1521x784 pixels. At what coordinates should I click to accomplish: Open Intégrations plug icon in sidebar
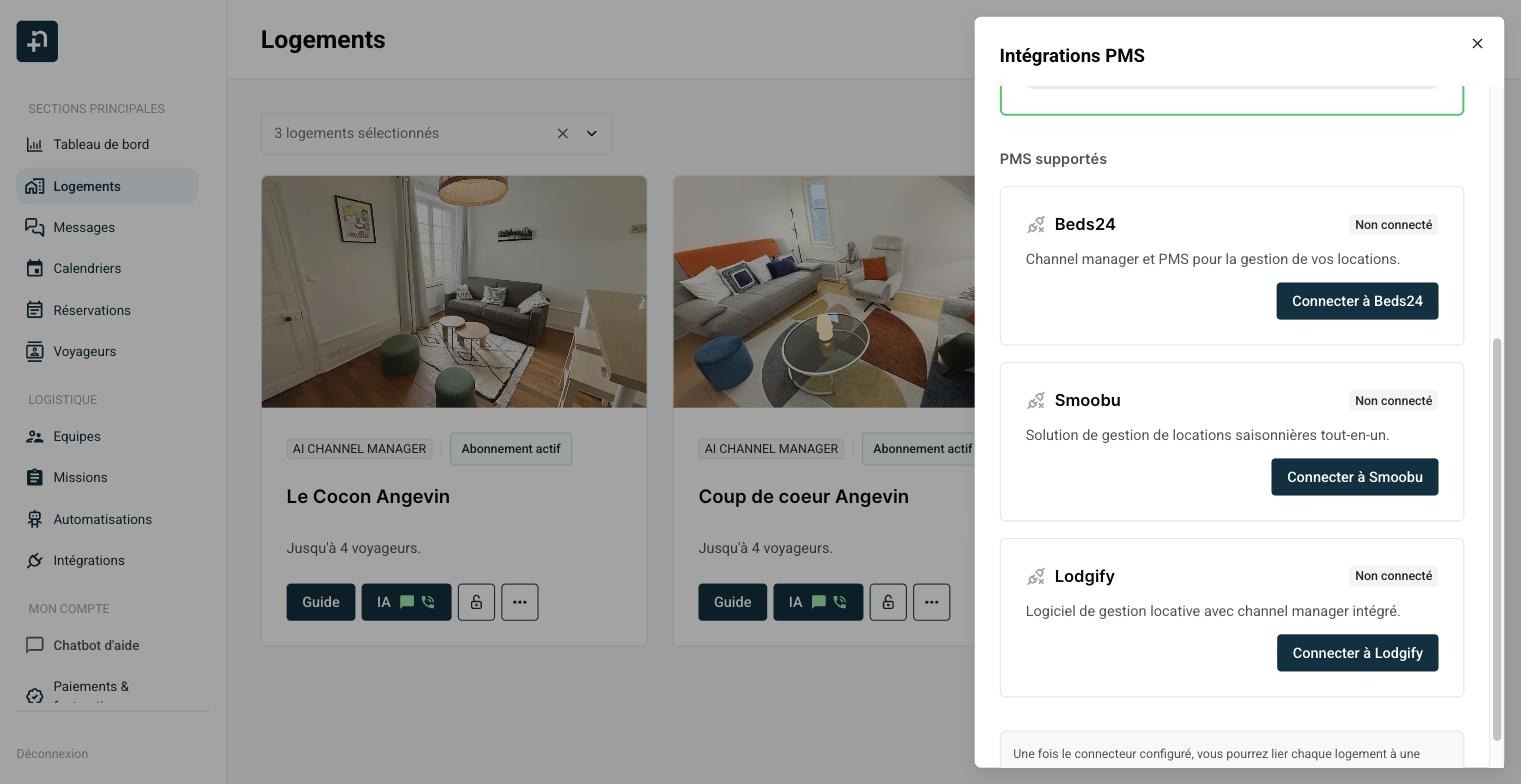tap(35, 561)
